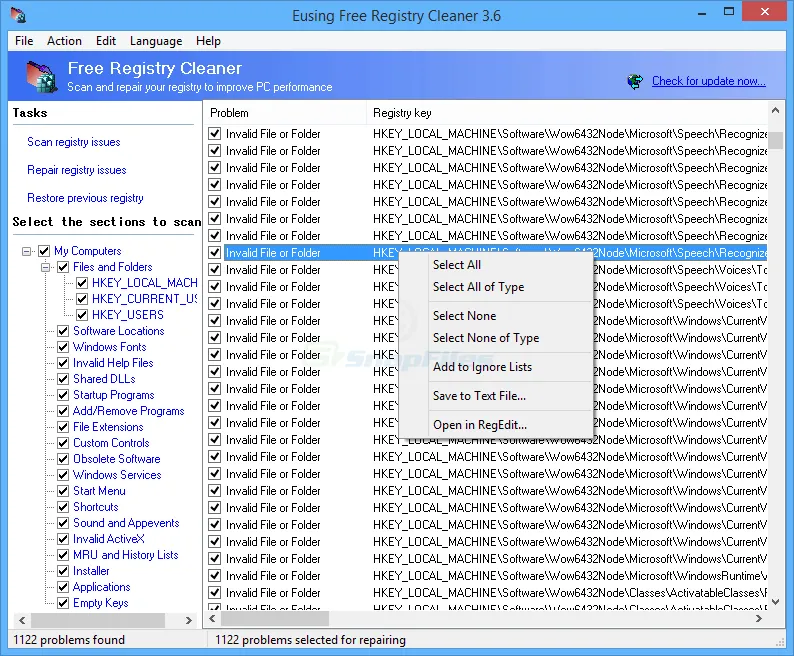Minimize the Registry Cleaner window
This screenshot has height=656, width=794.
point(702,13)
